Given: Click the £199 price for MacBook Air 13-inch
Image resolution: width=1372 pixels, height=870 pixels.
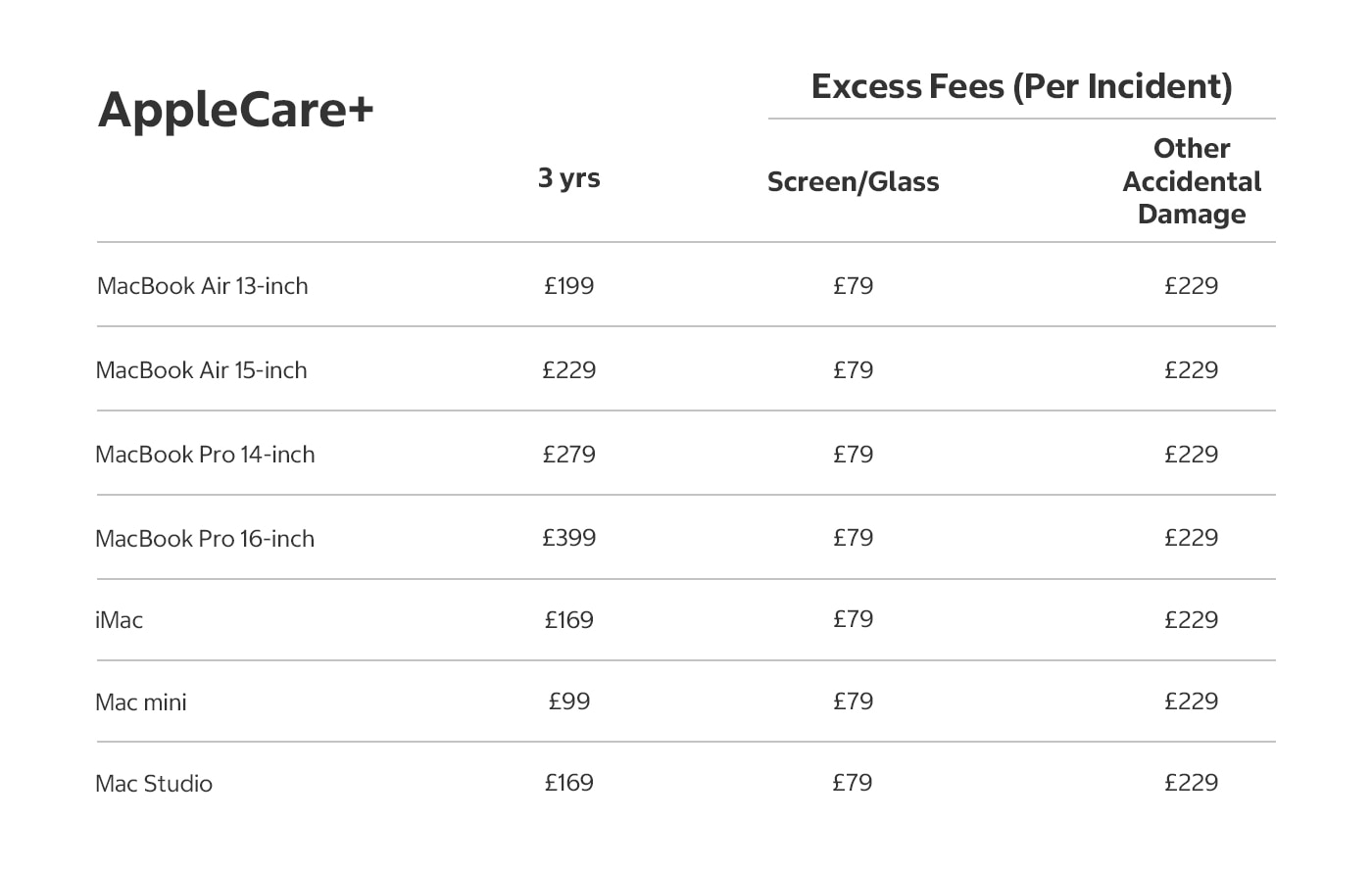Looking at the screenshot, I should (569, 286).
